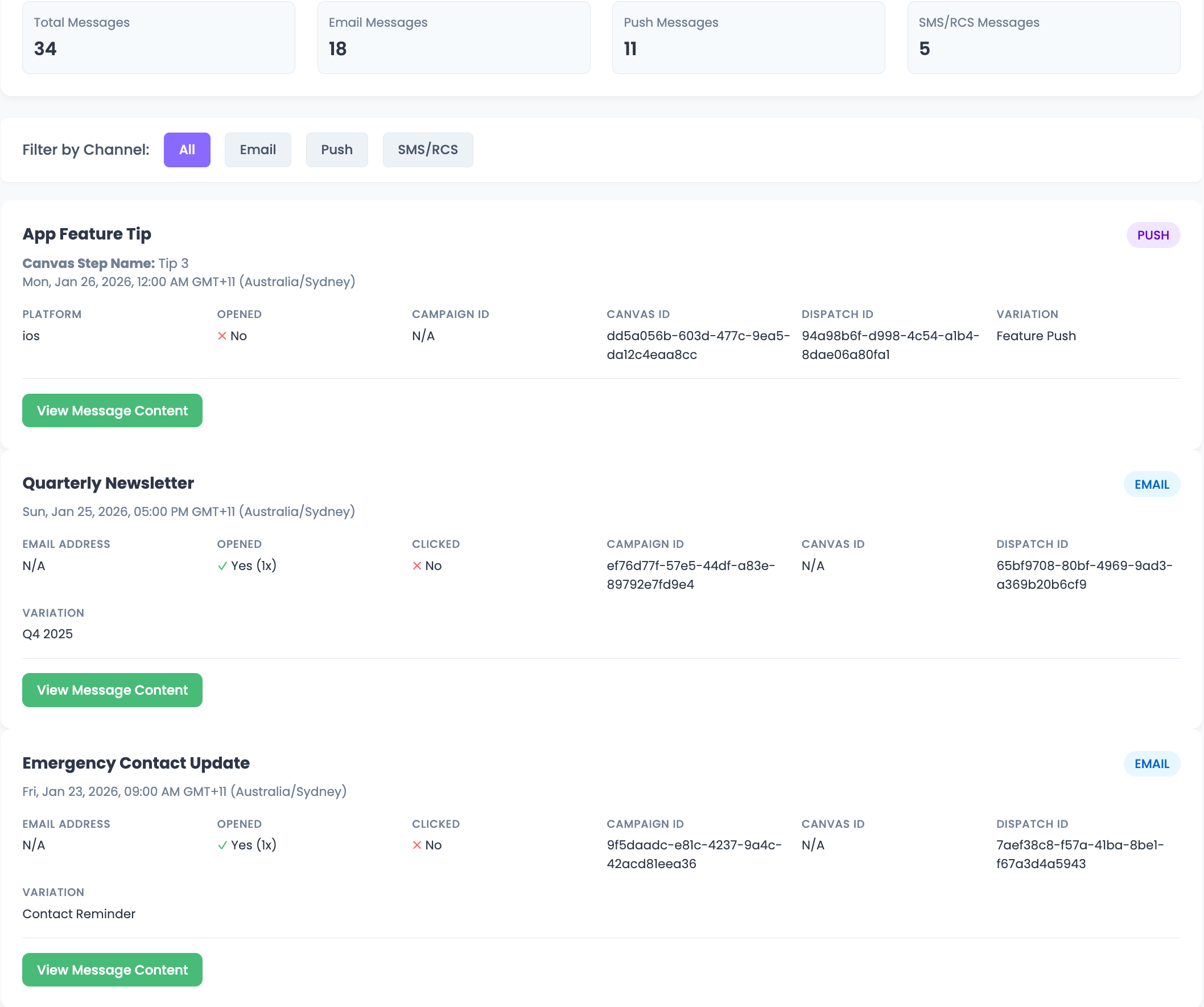Image resolution: width=1204 pixels, height=1007 pixels.
Task: Click the Push Messages summary card
Action: pyautogui.click(x=748, y=37)
